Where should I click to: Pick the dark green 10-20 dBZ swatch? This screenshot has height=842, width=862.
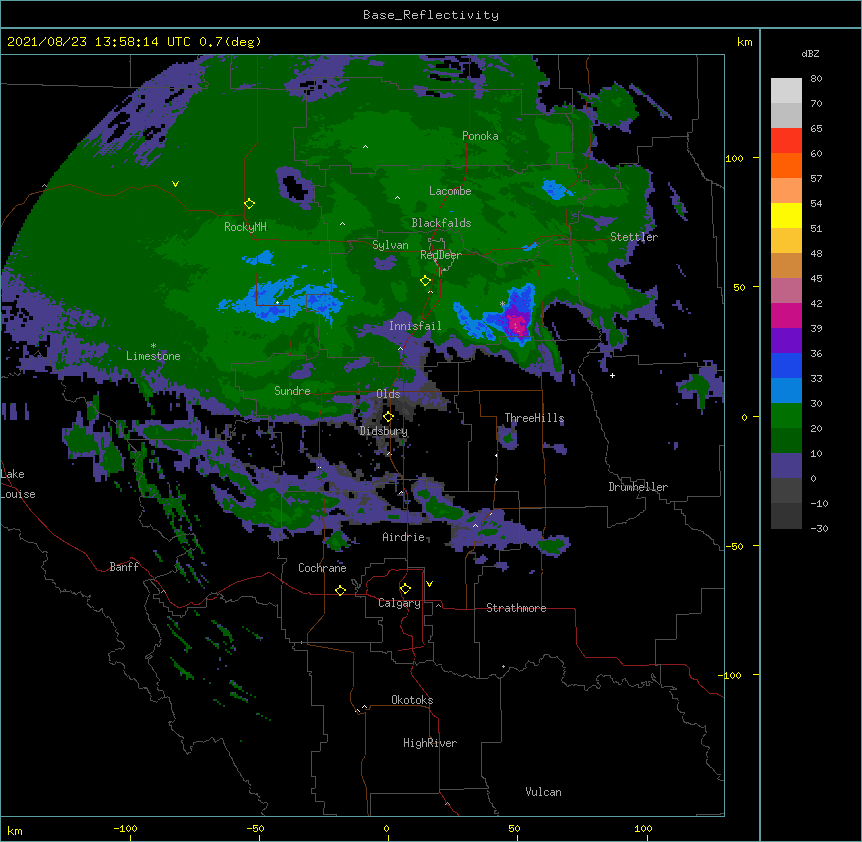click(786, 441)
